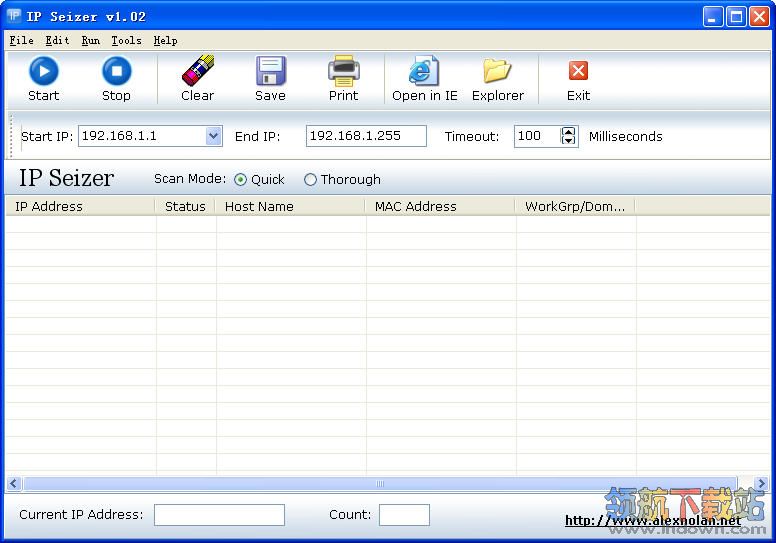Start the IP scan with the Start icon
Image resolution: width=776 pixels, height=543 pixels.
(44, 71)
